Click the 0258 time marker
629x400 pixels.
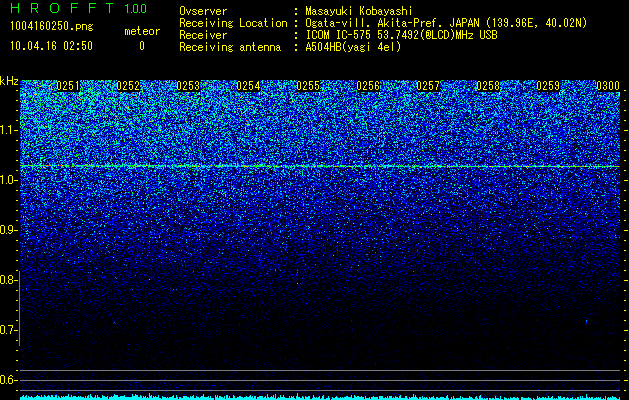point(488,86)
